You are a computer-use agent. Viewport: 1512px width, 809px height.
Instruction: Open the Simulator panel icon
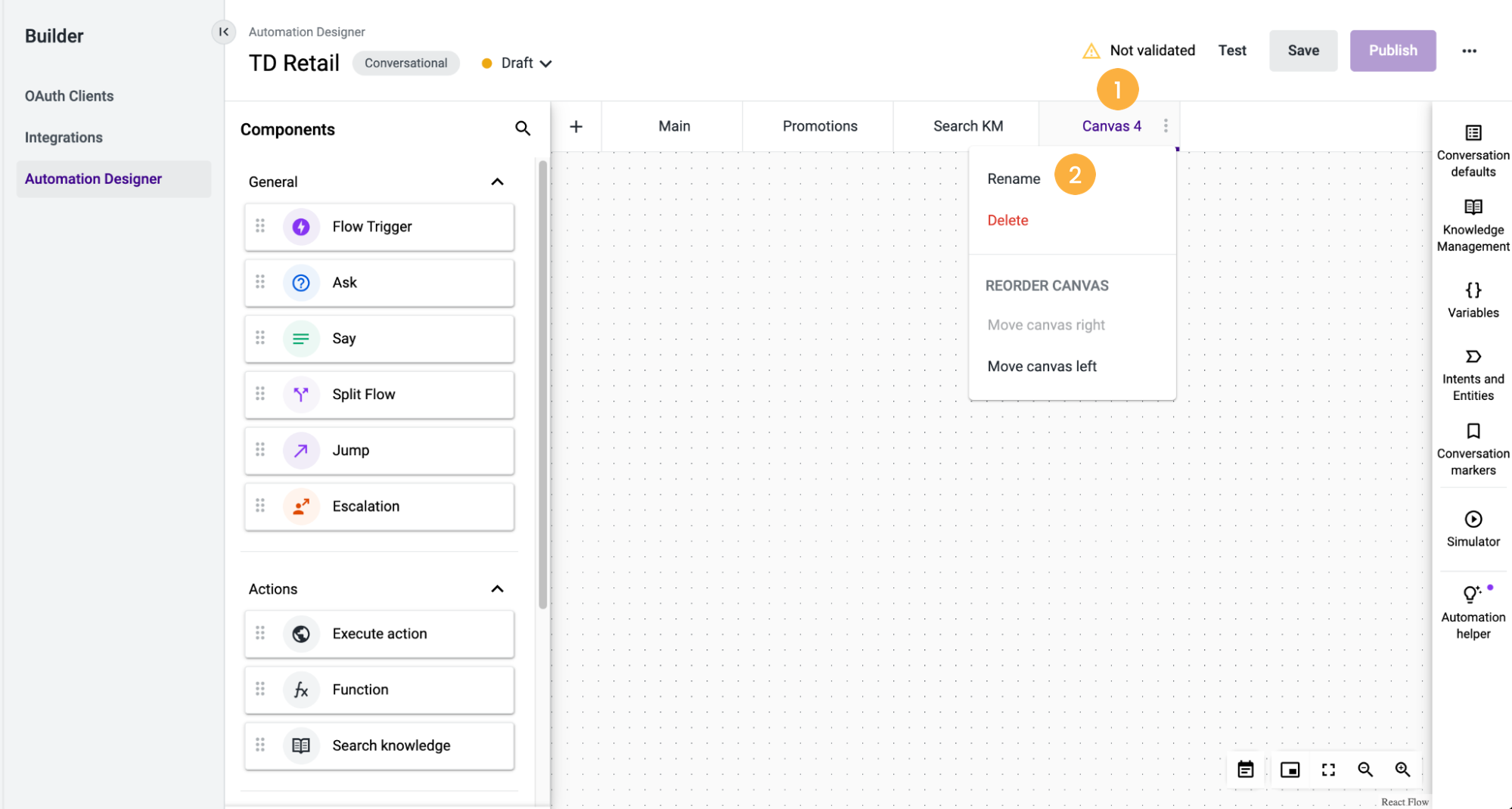click(1472, 519)
